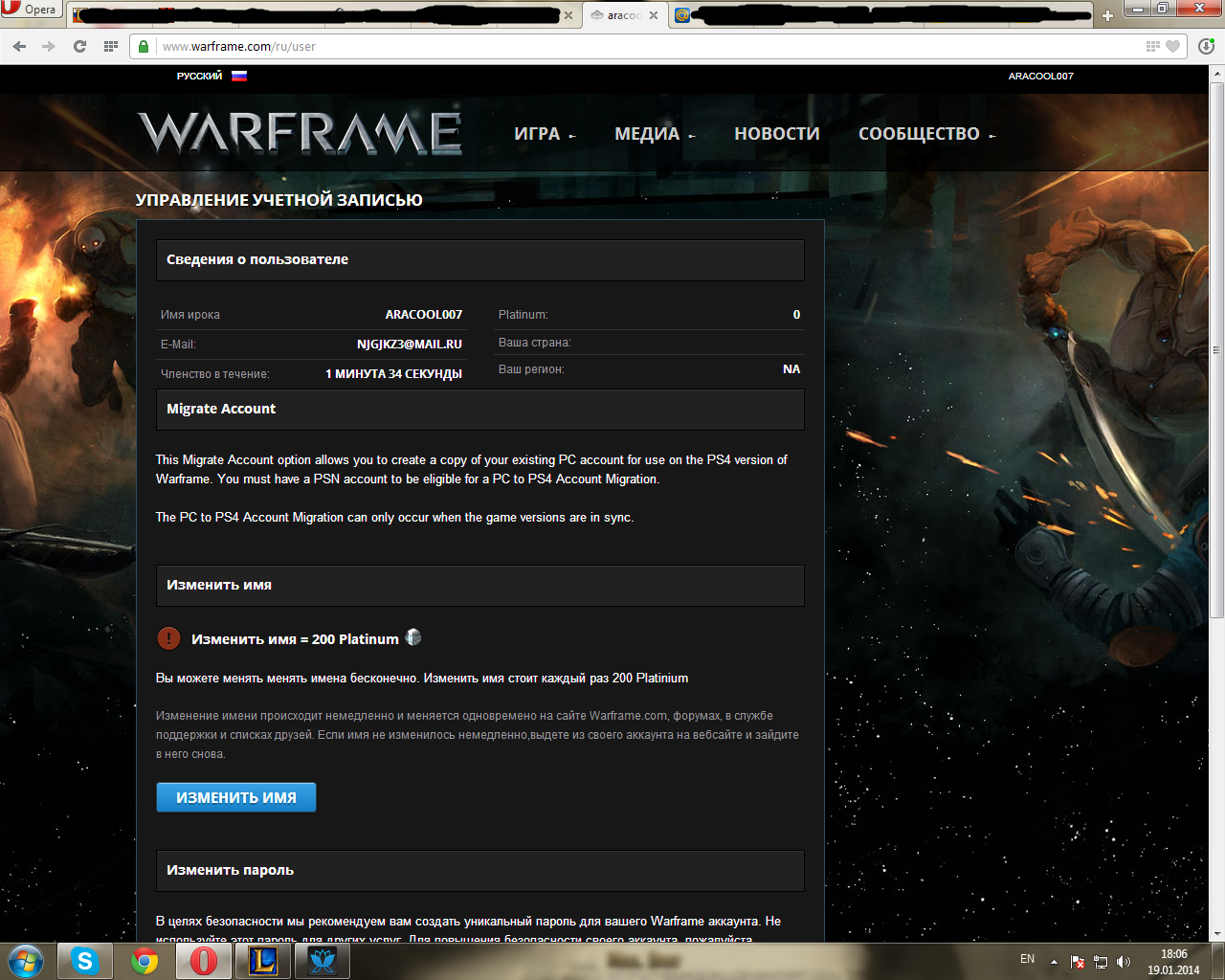Expand the СООБЩЕСТВО menu
This screenshot has height=980, width=1225.
click(x=926, y=134)
